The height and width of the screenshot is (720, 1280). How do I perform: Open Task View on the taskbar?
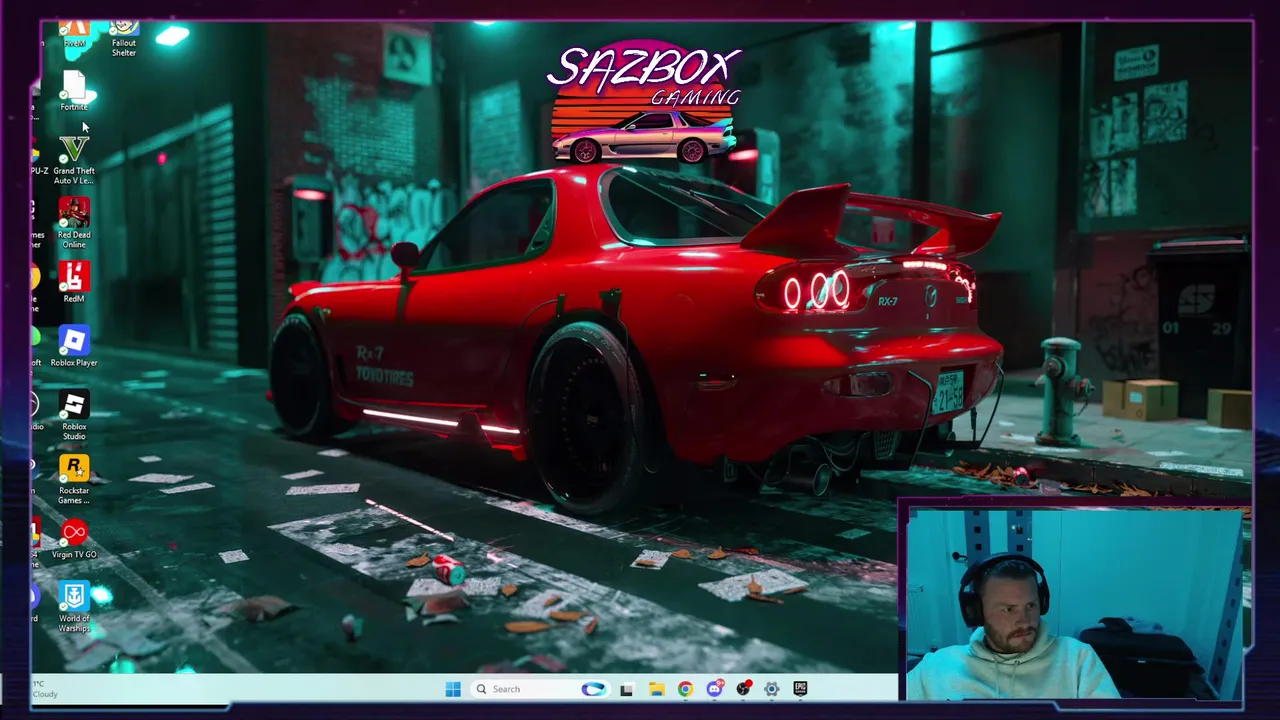[626, 689]
